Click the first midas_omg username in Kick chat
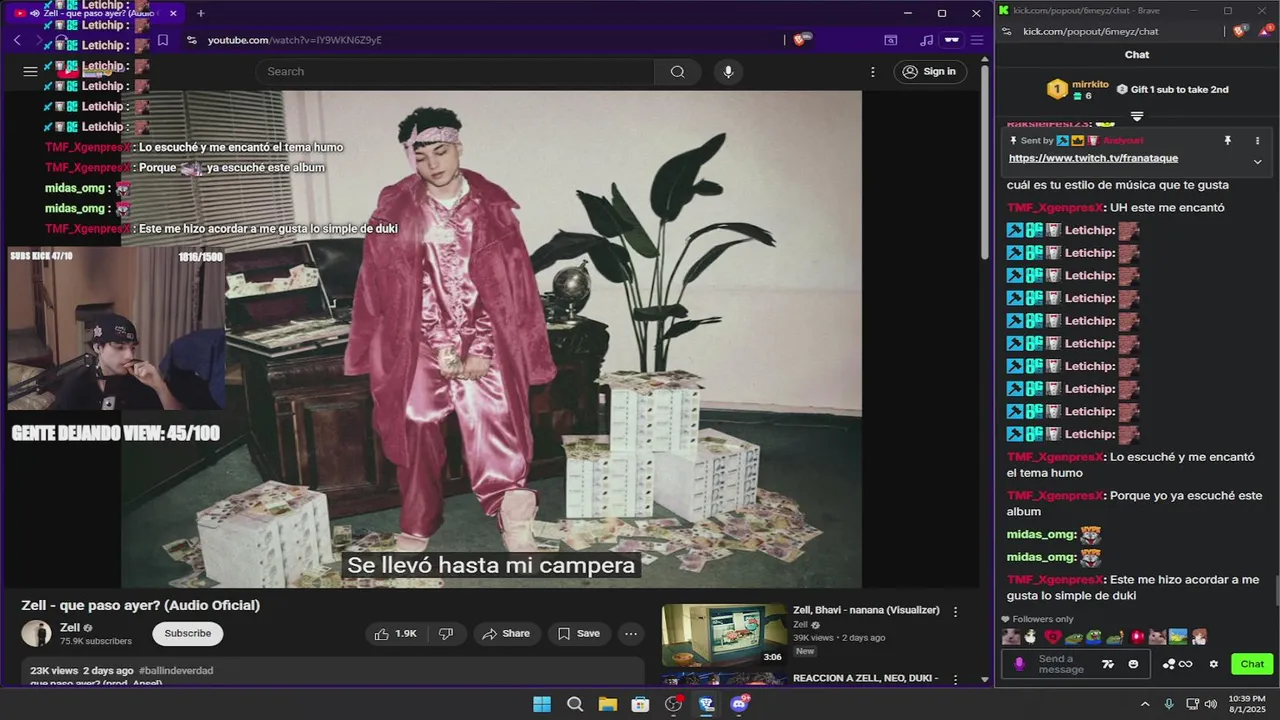Image resolution: width=1280 pixels, height=720 pixels. [x=1041, y=535]
